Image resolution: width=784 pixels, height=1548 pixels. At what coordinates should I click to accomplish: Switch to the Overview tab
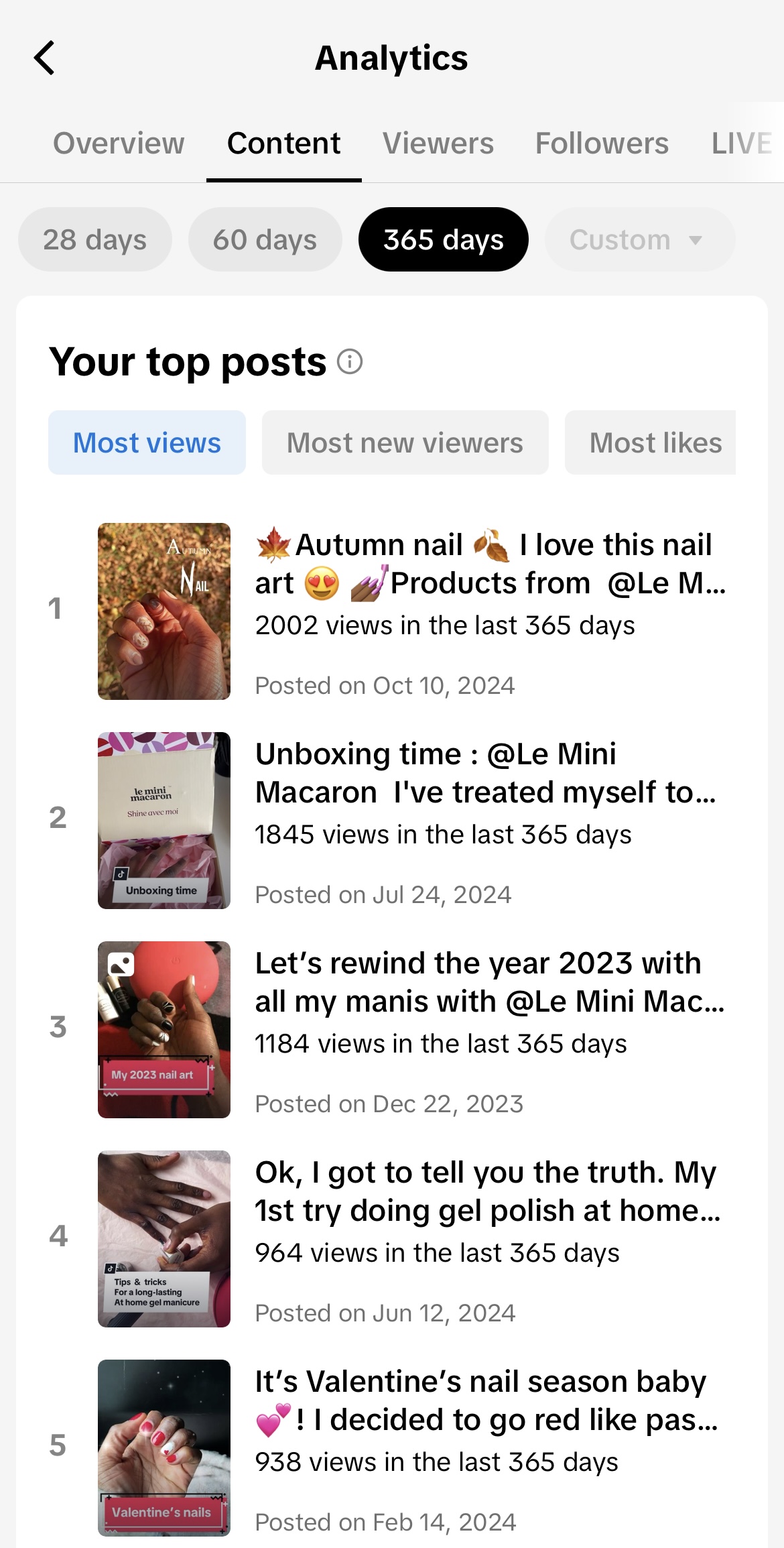point(119,143)
